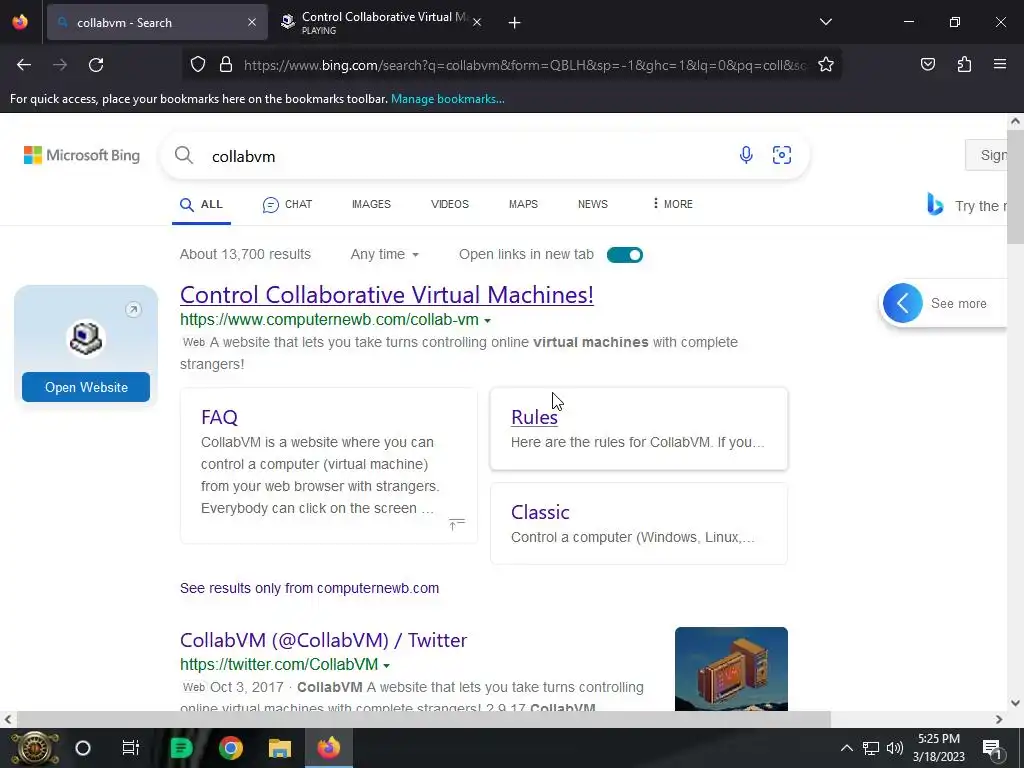Click the address bar URL
This screenshot has height=768, width=1024.
pos(524,65)
